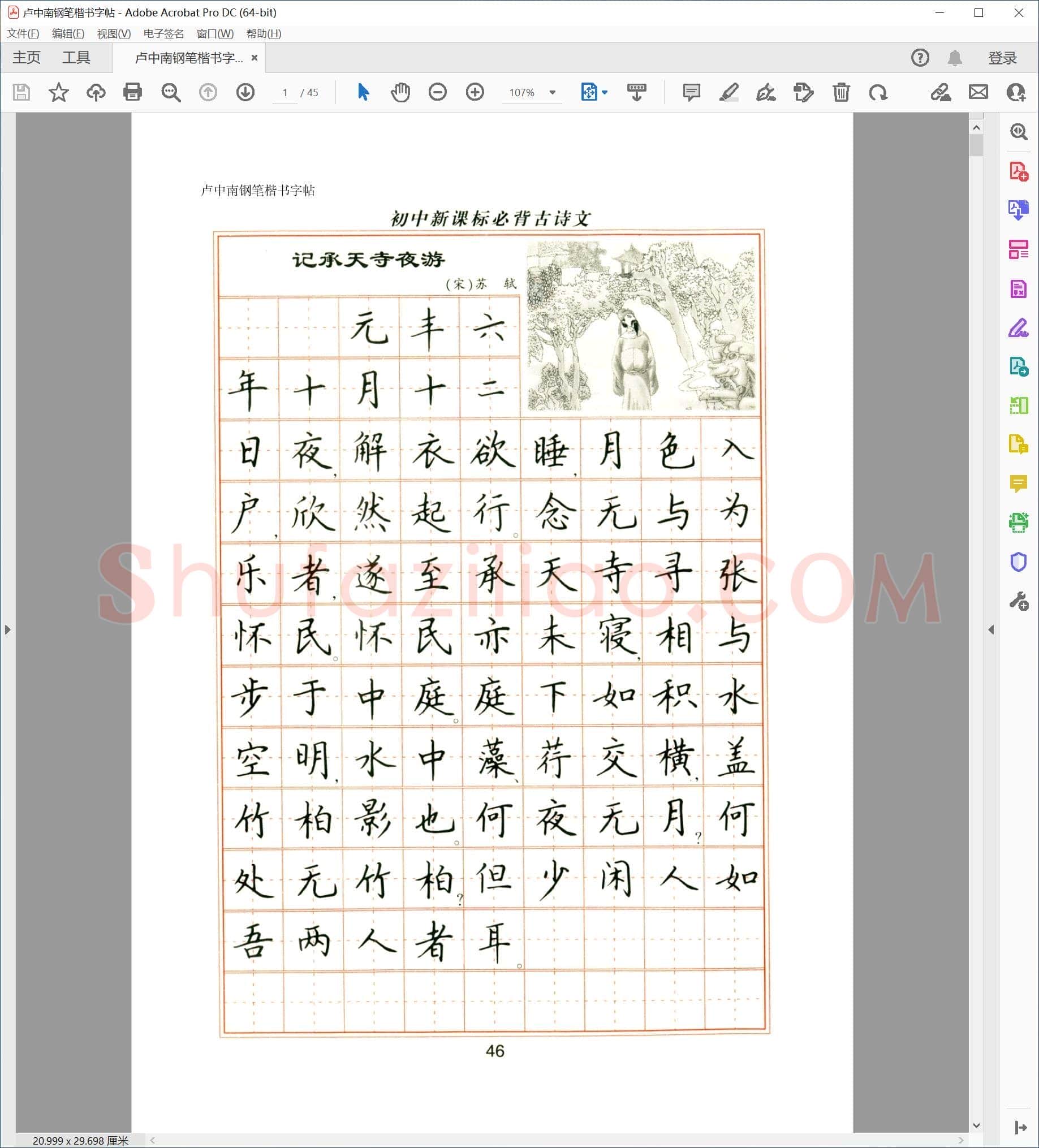The image size is (1039, 1148).
Task: Add a sticky note comment
Action: coord(692,92)
